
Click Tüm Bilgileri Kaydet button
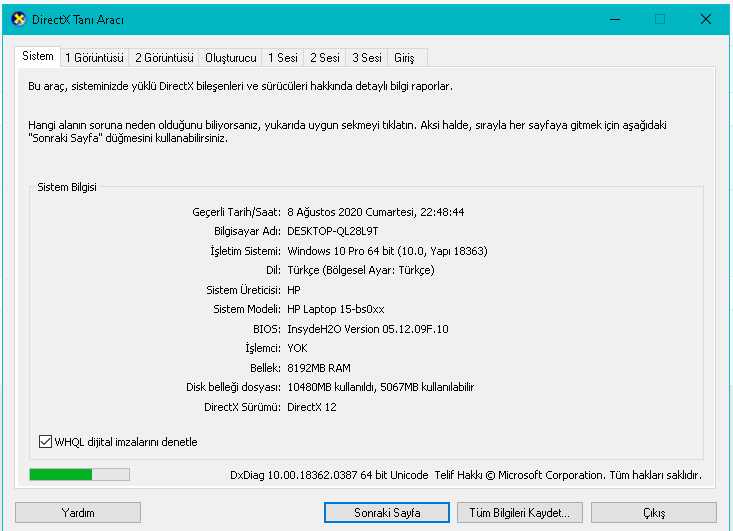(520, 513)
